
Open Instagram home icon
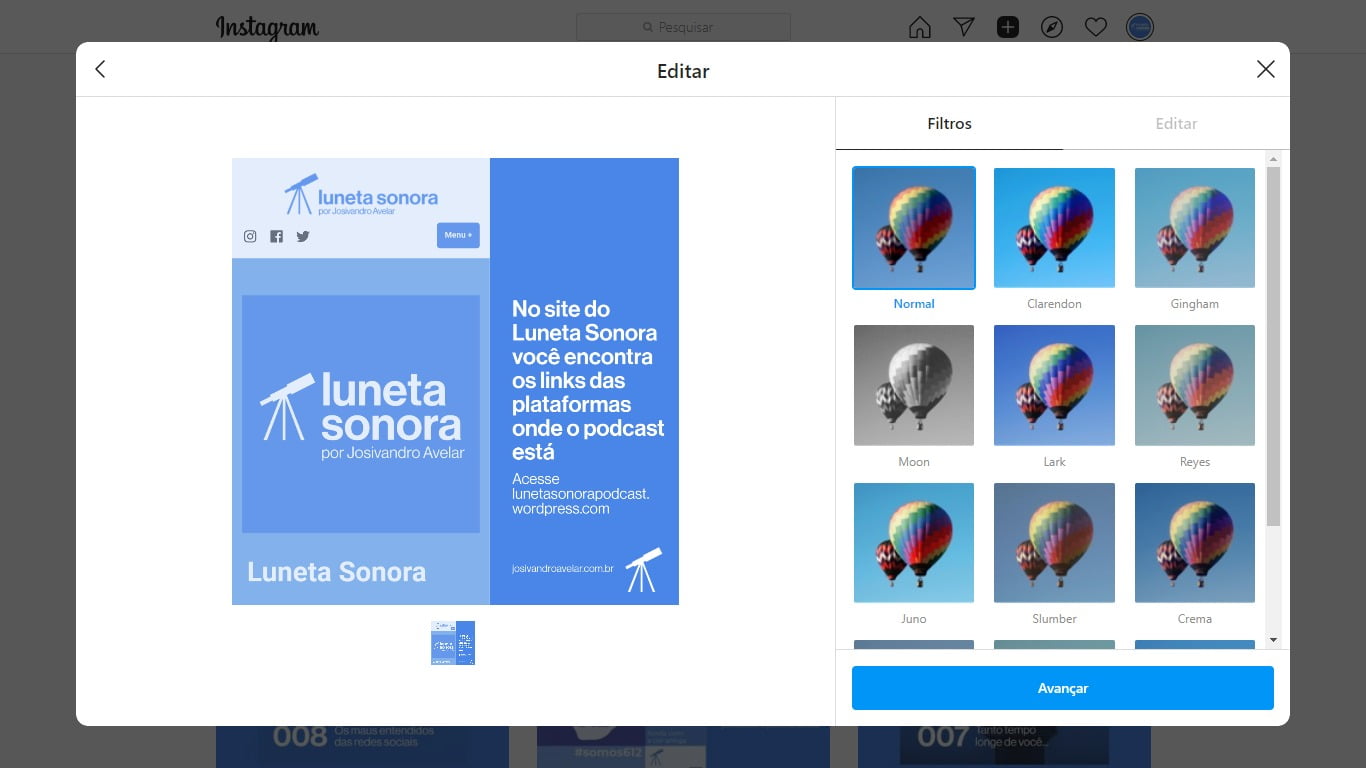pos(920,27)
